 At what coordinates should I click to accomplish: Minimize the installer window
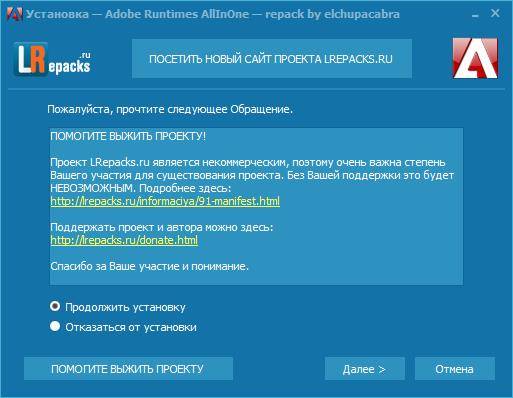click(475, 15)
